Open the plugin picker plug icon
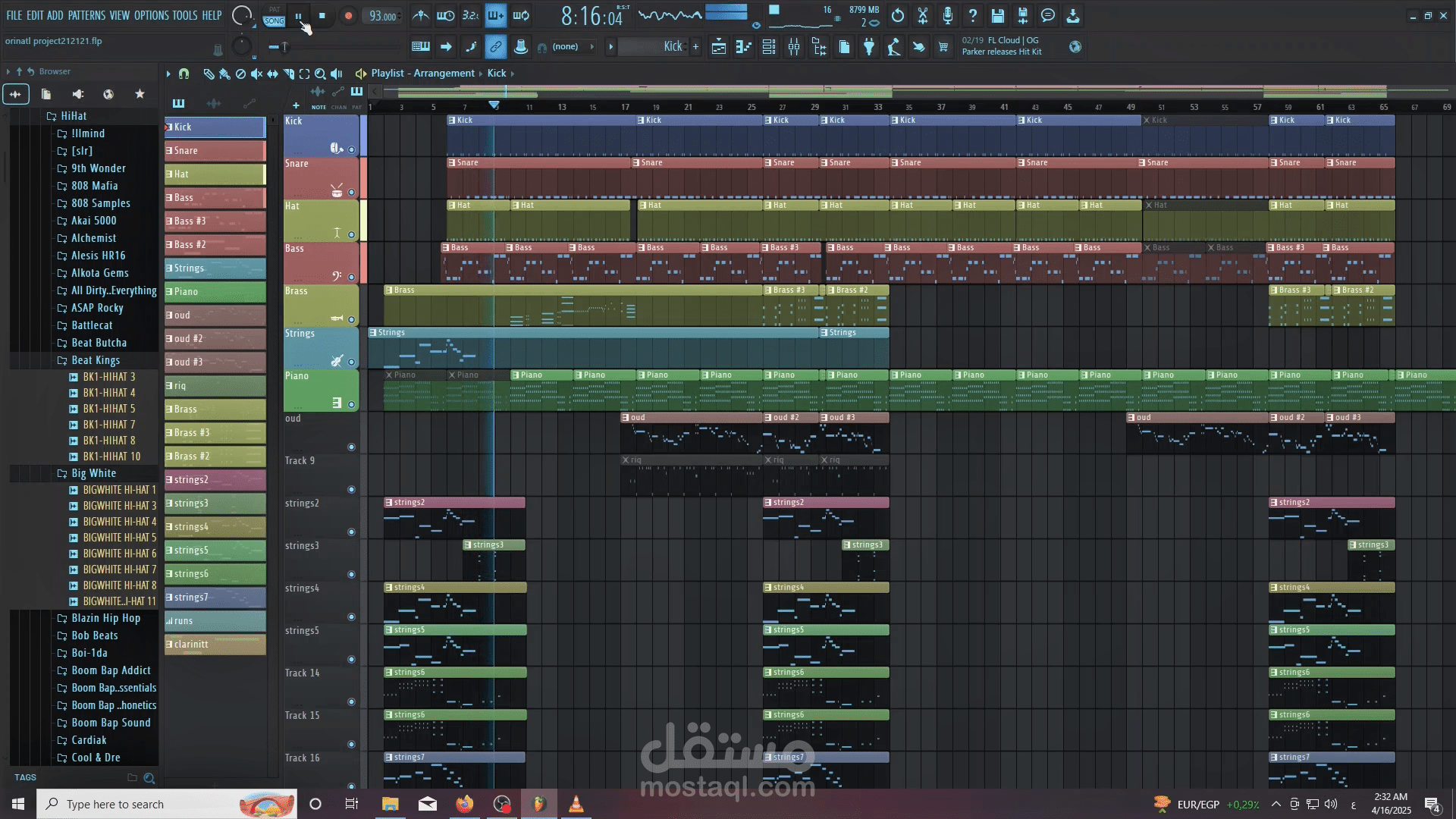The image size is (1456, 819). pyautogui.click(x=869, y=47)
